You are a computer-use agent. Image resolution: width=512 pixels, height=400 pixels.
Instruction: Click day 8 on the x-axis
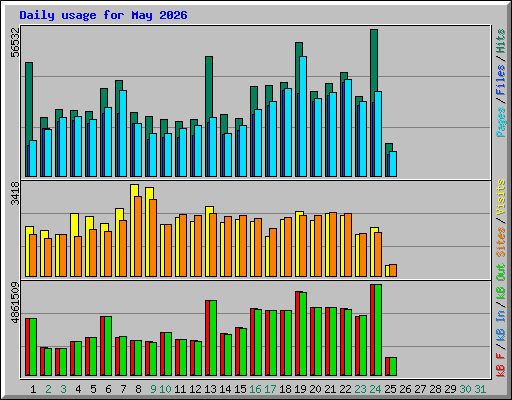138,389
